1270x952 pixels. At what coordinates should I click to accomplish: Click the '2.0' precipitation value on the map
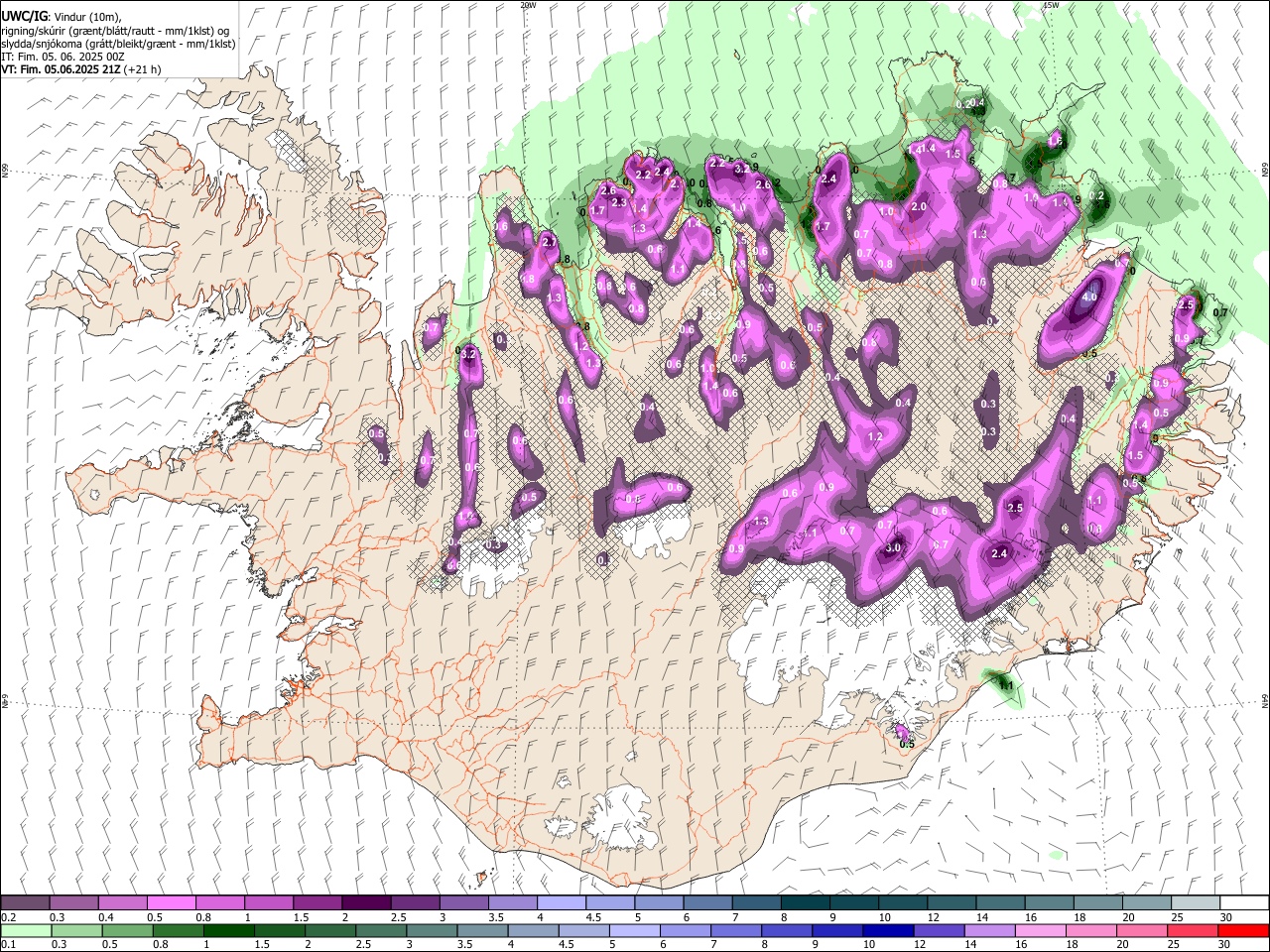pyautogui.click(x=919, y=207)
